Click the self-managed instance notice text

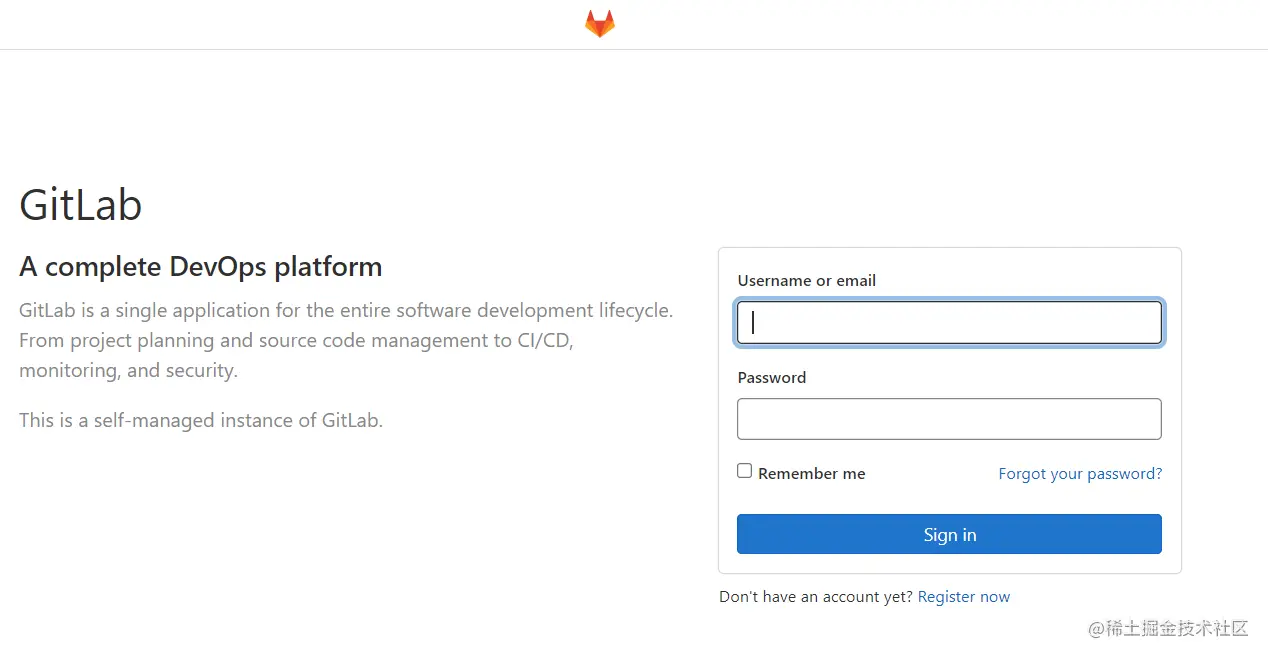[x=201, y=420]
